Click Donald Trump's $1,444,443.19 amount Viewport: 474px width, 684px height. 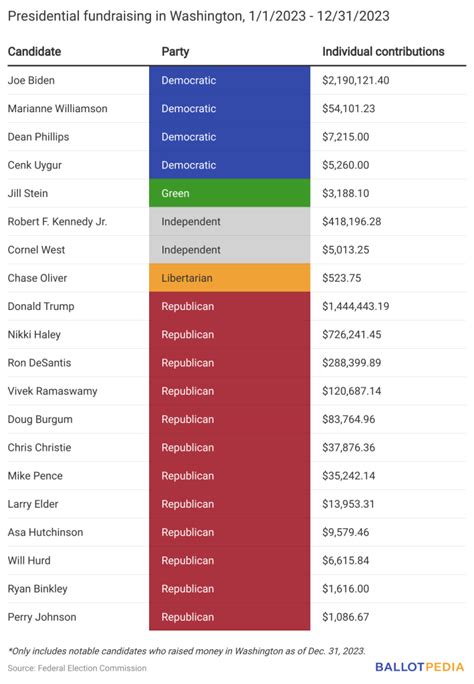(x=356, y=306)
